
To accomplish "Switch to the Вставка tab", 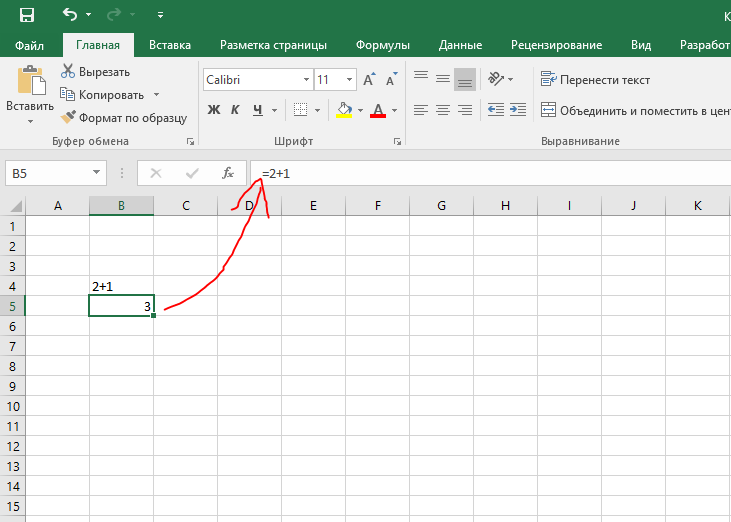I will click(x=170, y=45).
